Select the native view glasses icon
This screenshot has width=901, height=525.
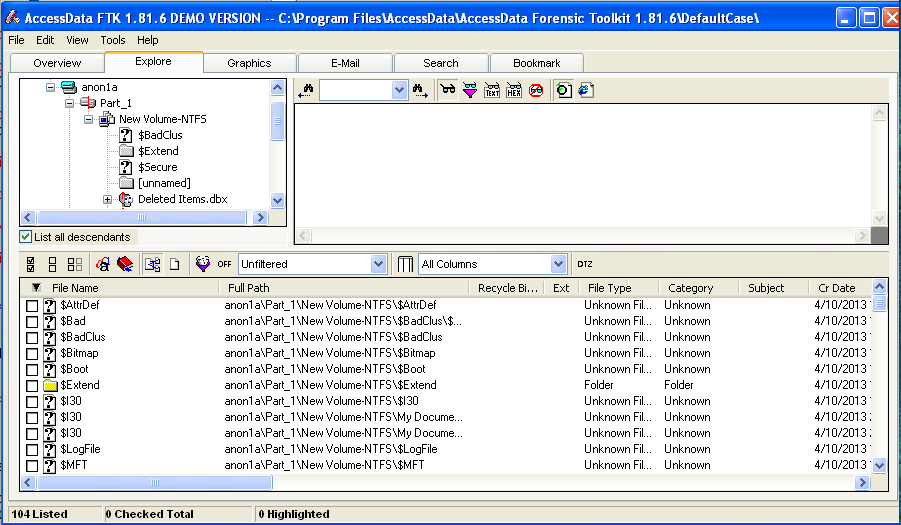point(448,90)
